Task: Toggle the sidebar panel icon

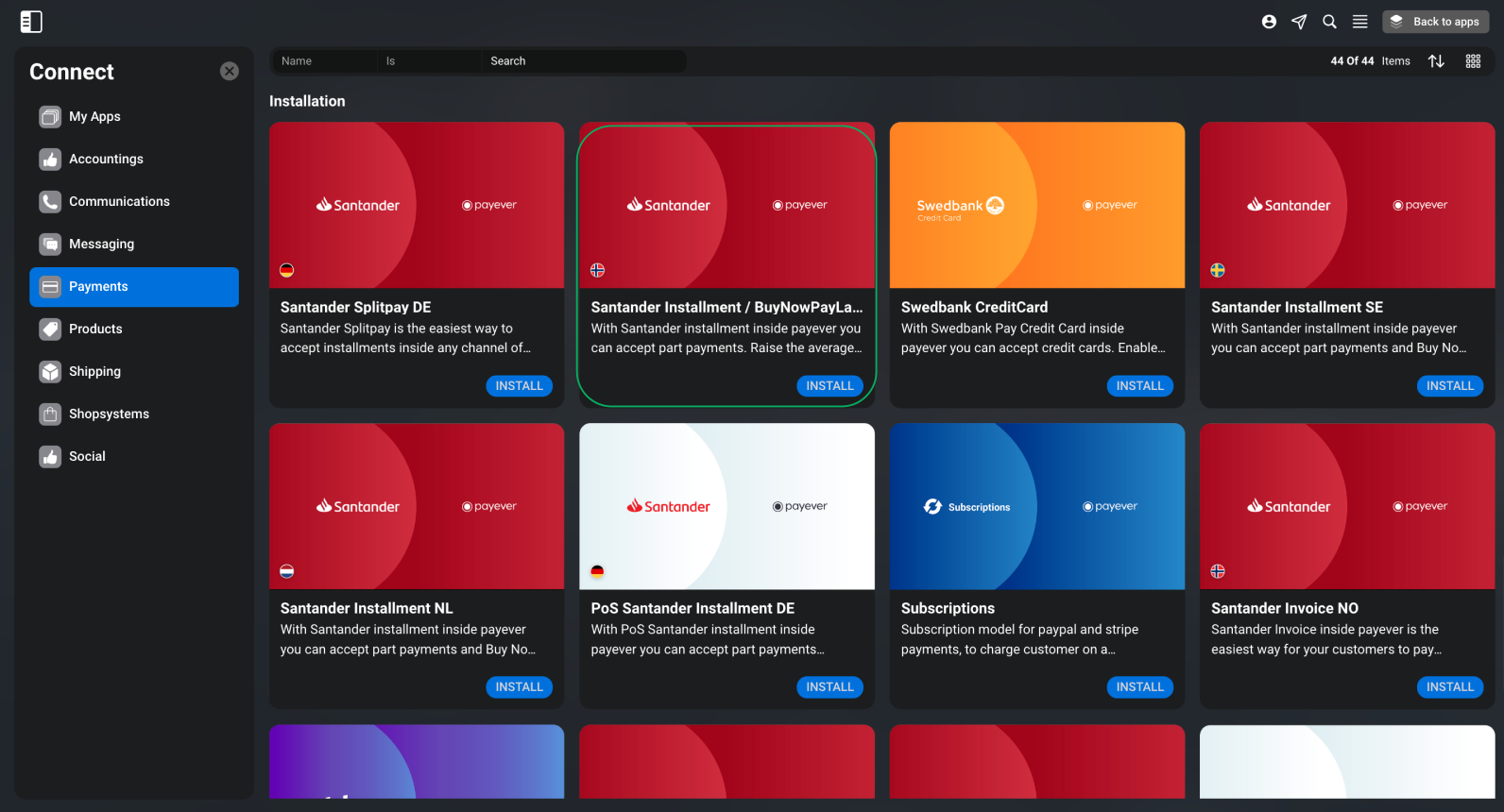Action: (31, 22)
